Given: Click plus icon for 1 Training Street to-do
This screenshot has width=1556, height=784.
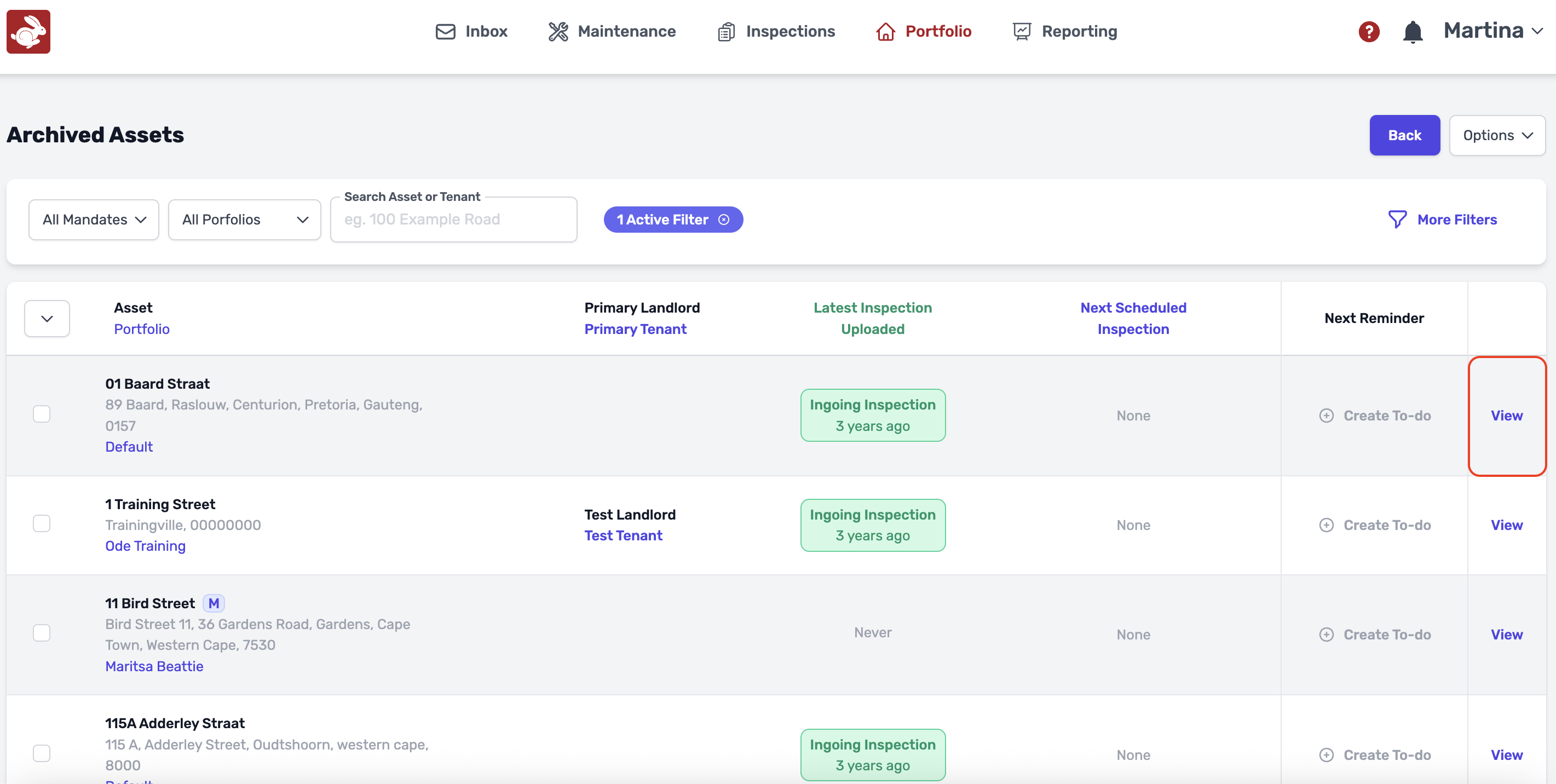Looking at the screenshot, I should [1326, 525].
